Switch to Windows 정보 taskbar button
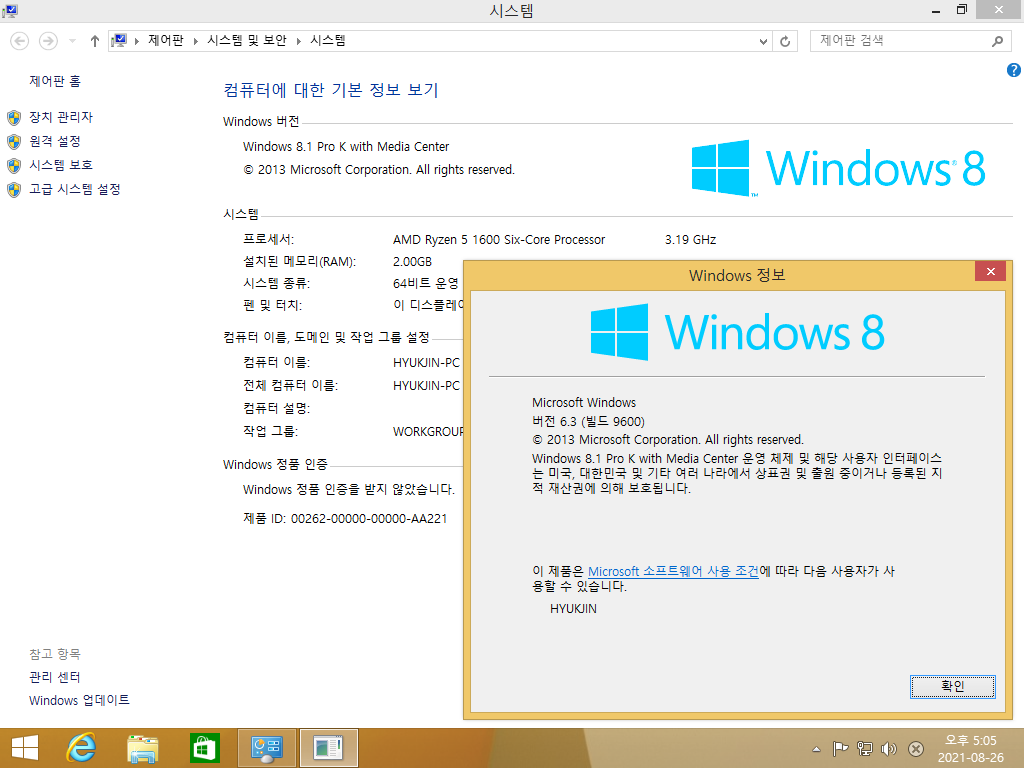Viewport: 1024px width, 768px height. click(x=328, y=748)
